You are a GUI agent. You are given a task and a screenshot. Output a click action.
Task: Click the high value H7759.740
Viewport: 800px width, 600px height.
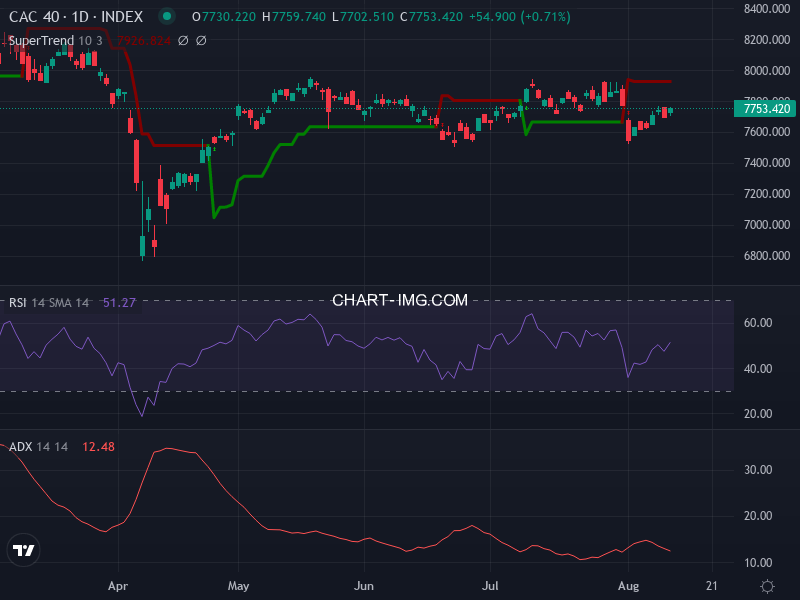coord(294,17)
